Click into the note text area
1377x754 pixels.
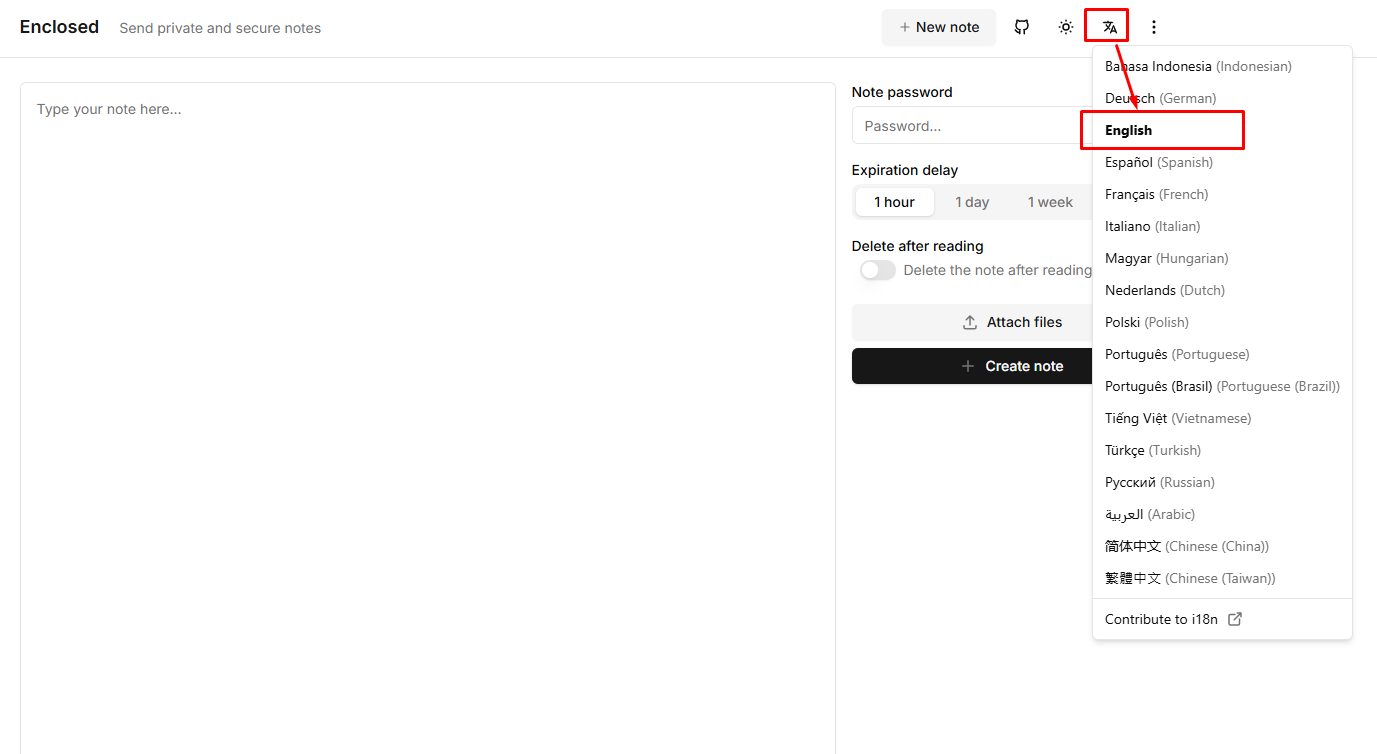pyautogui.click(x=428, y=418)
